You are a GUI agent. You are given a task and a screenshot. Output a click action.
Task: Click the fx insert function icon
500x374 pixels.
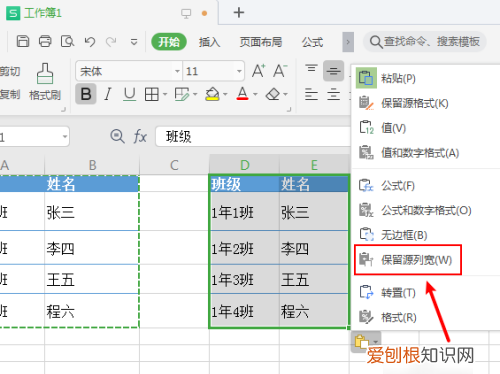coord(140,137)
